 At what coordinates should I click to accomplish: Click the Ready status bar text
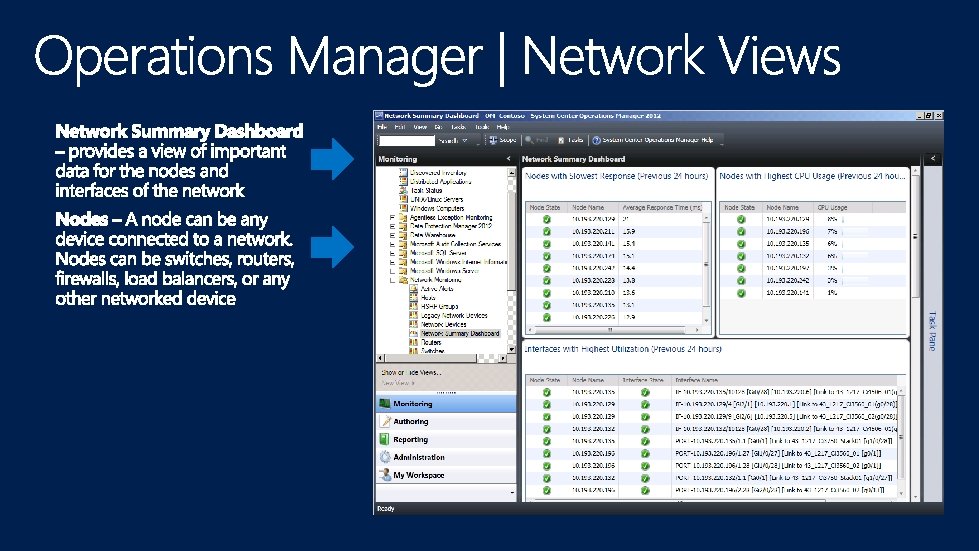click(386, 509)
